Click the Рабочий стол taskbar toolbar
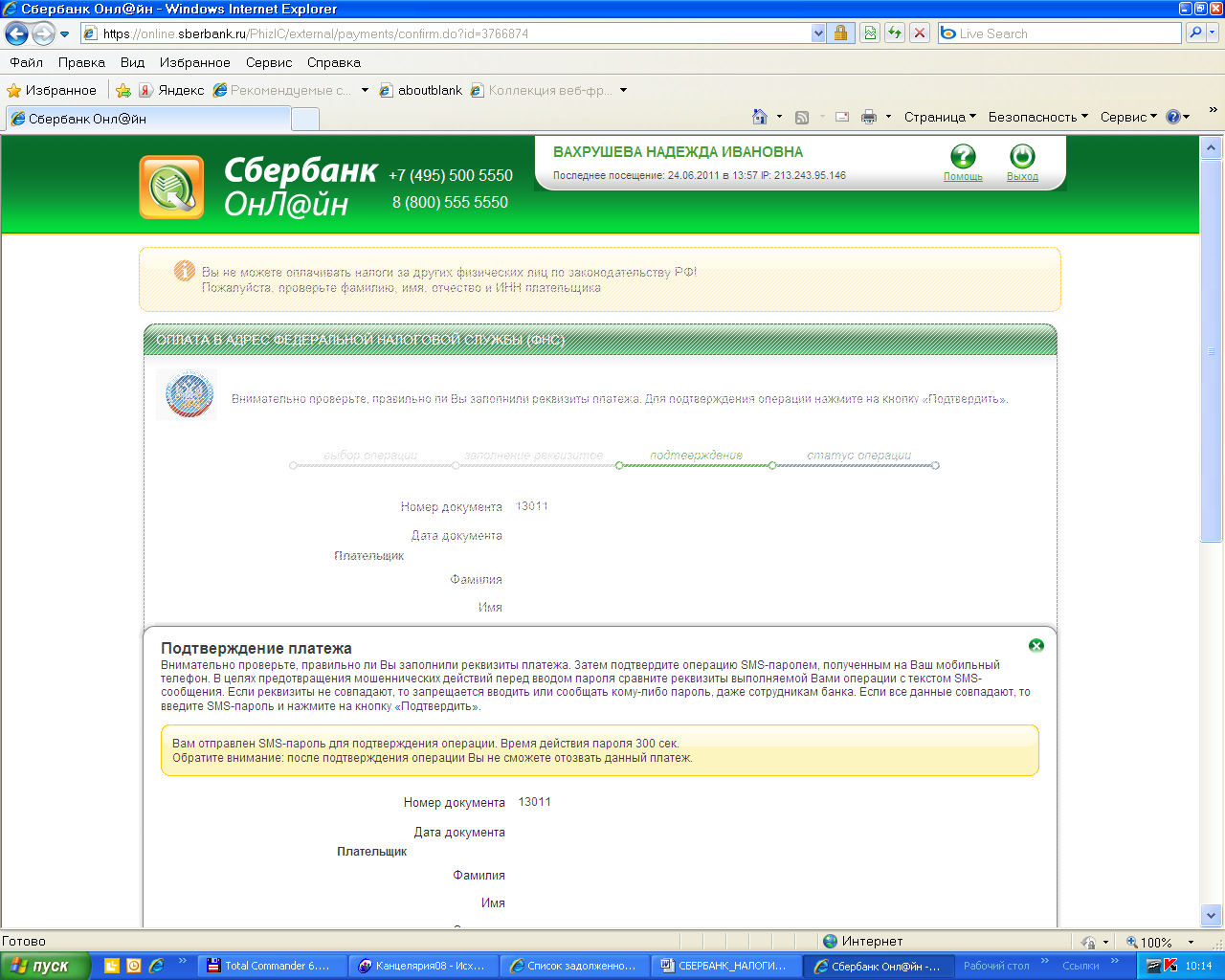The height and width of the screenshot is (980, 1225). coord(996,966)
